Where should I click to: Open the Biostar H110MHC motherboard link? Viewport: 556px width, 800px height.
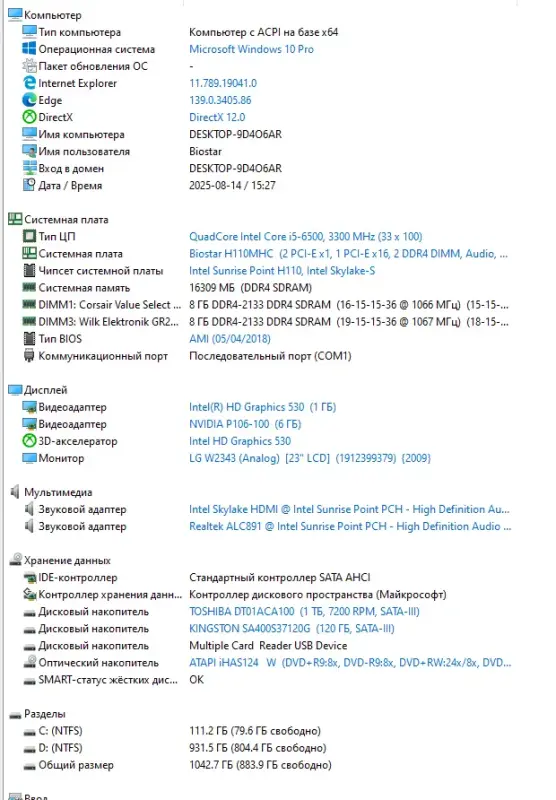click(348, 254)
